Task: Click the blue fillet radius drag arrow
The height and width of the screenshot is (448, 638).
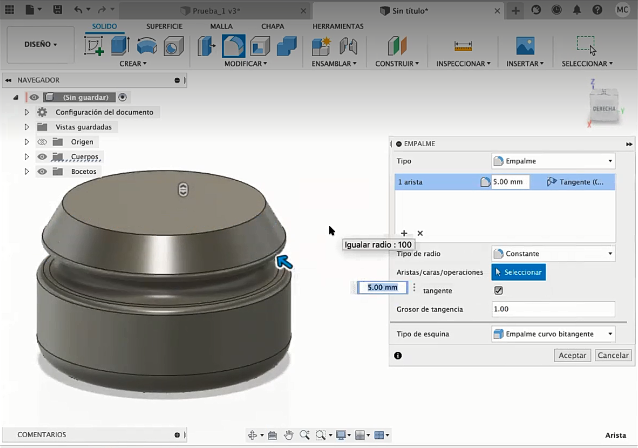Action: (x=284, y=262)
